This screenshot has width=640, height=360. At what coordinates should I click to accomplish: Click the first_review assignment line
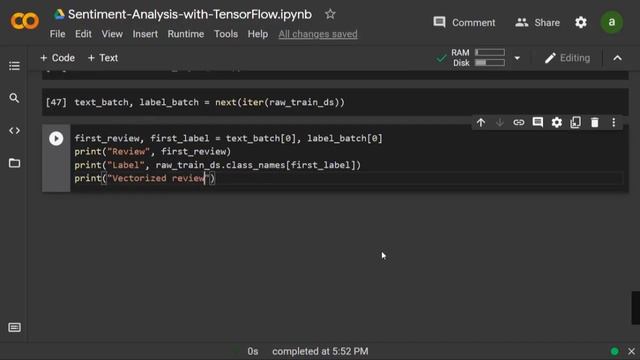229,138
